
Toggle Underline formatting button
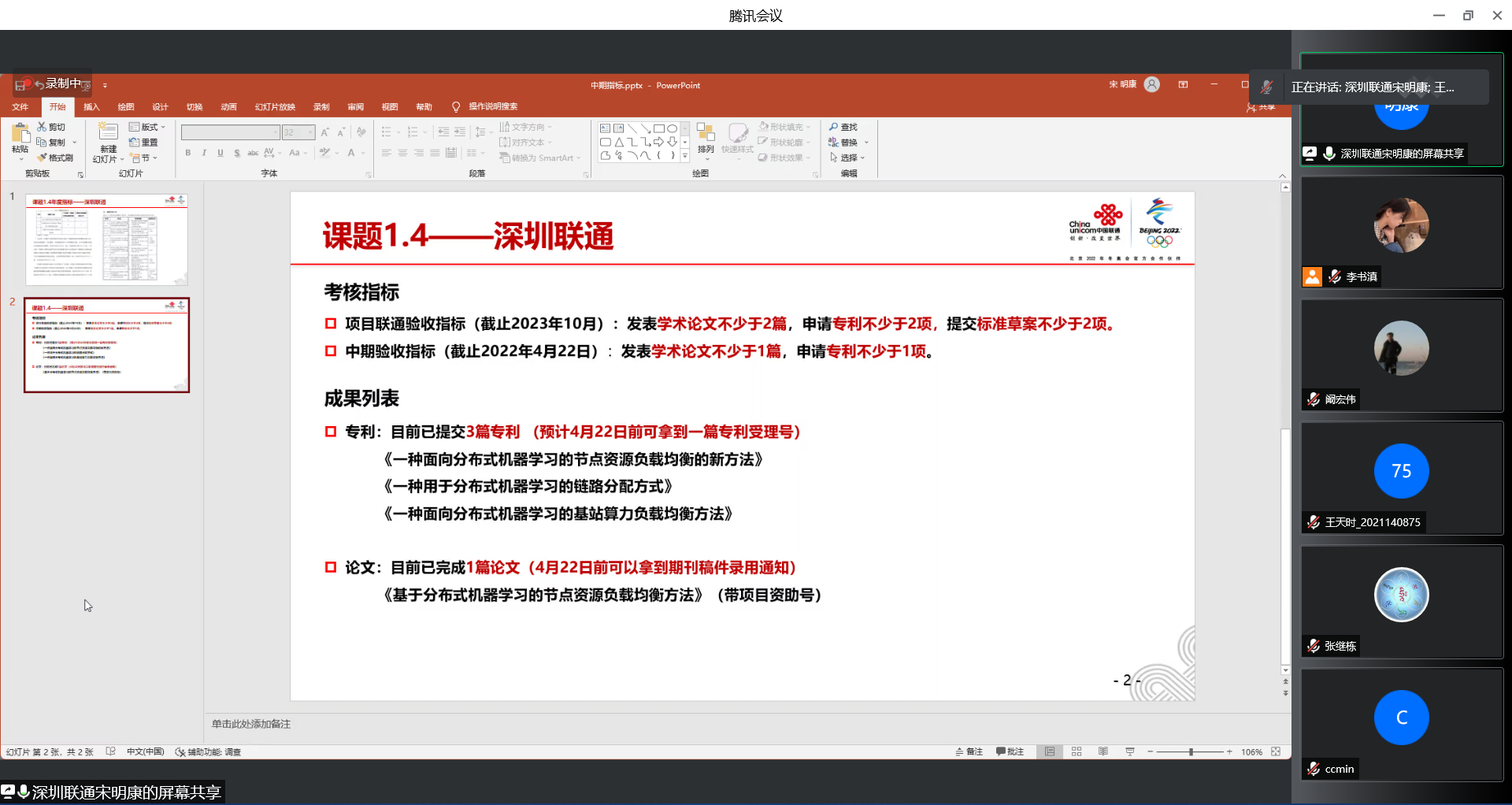[x=220, y=153]
